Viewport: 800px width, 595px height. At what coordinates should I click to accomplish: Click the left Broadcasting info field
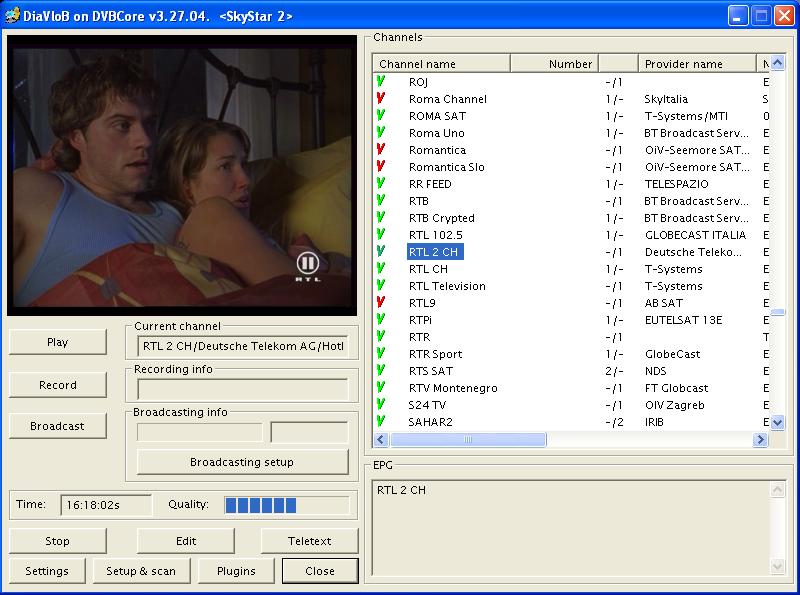click(x=199, y=432)
